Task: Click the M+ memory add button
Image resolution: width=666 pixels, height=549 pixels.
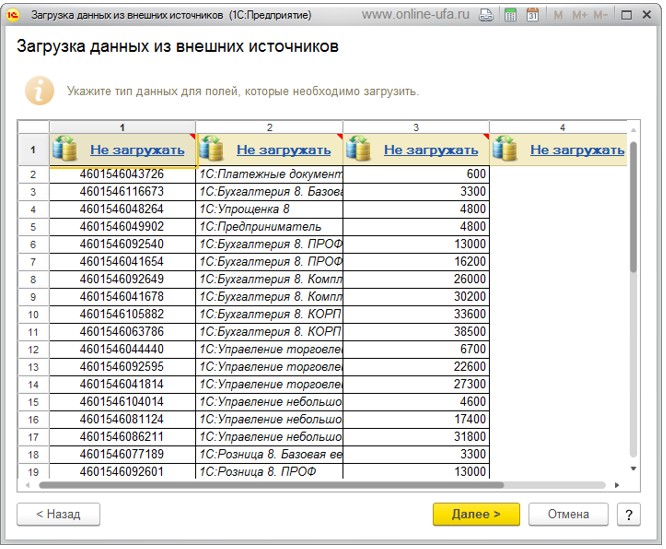Action: pos(578,16)
